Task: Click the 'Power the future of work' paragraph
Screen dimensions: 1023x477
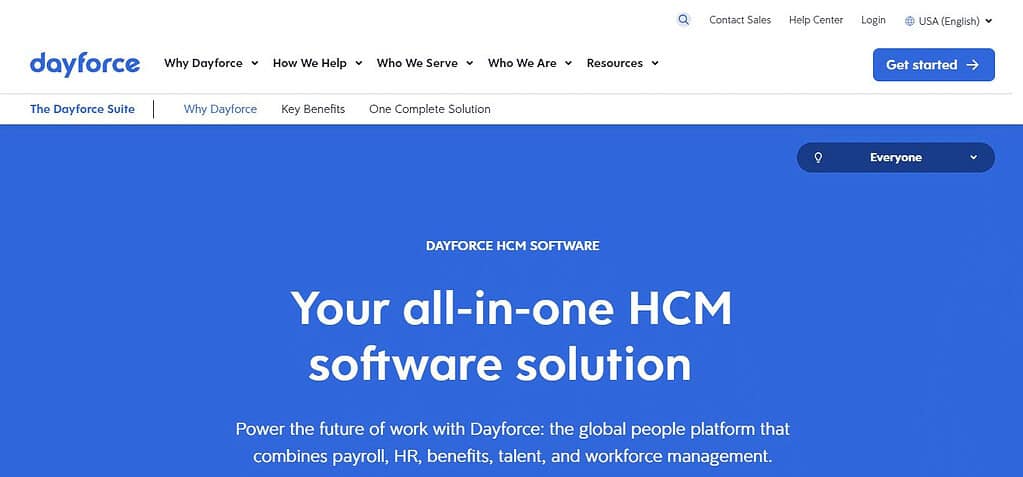Action: pos(513,442)
